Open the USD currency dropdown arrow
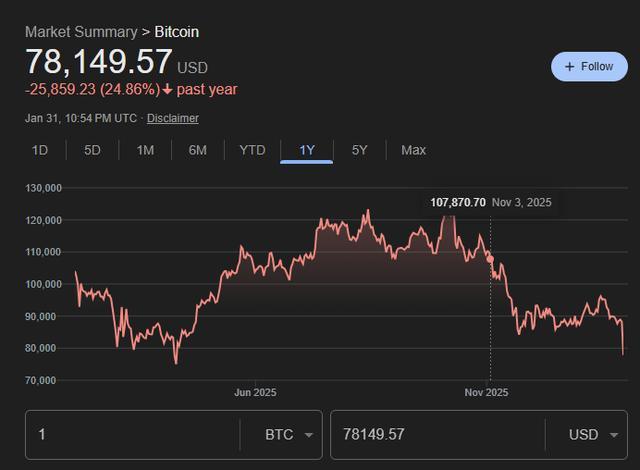 click(613, 435)
